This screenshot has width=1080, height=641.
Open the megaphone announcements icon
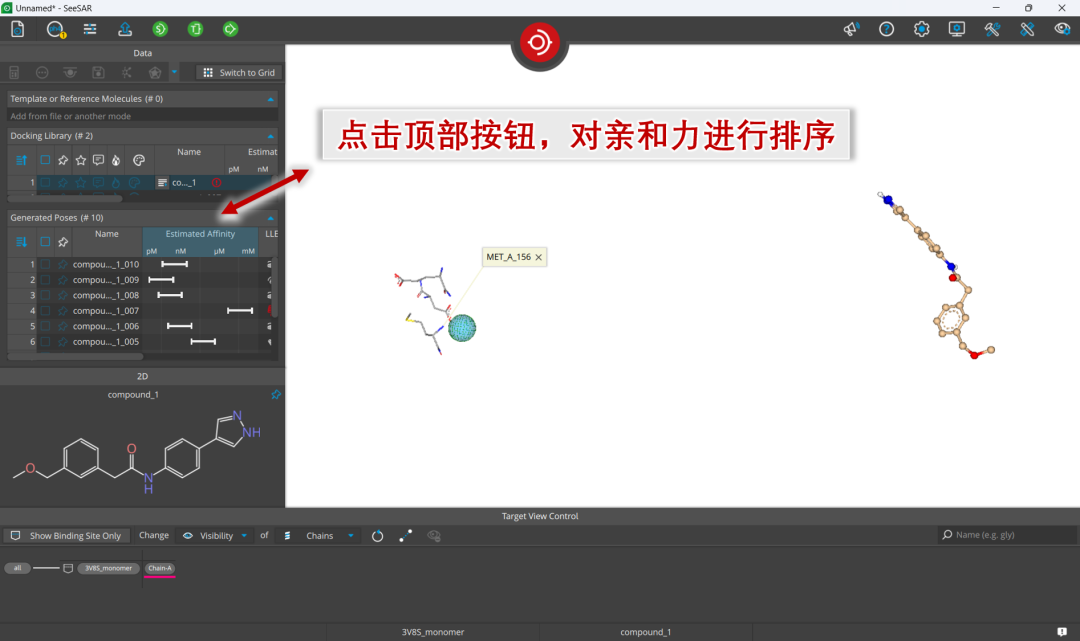851,29
